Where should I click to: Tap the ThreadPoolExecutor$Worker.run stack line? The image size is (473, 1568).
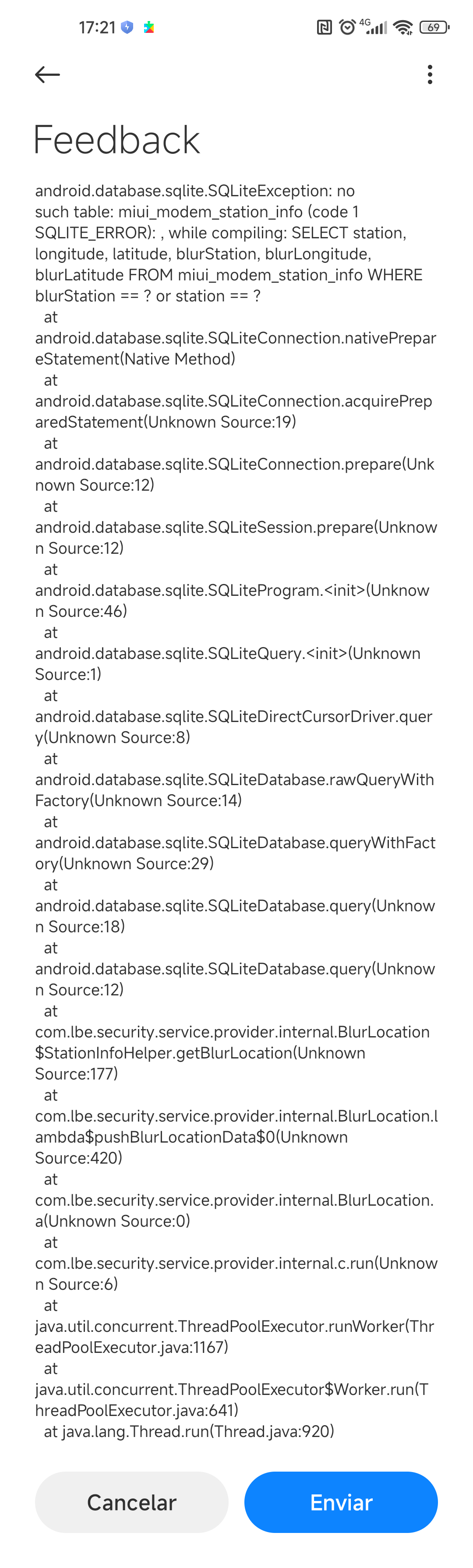click(x=232, y=1399)
